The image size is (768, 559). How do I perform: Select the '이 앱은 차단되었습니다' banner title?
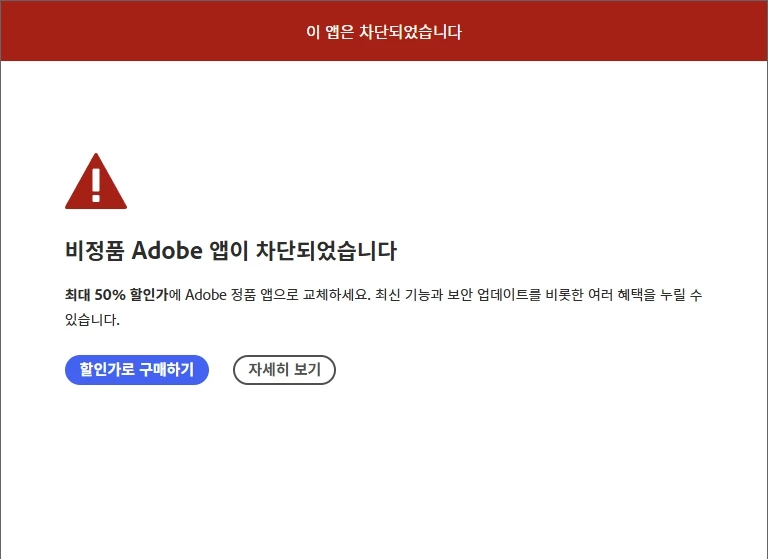coord(384,32)
